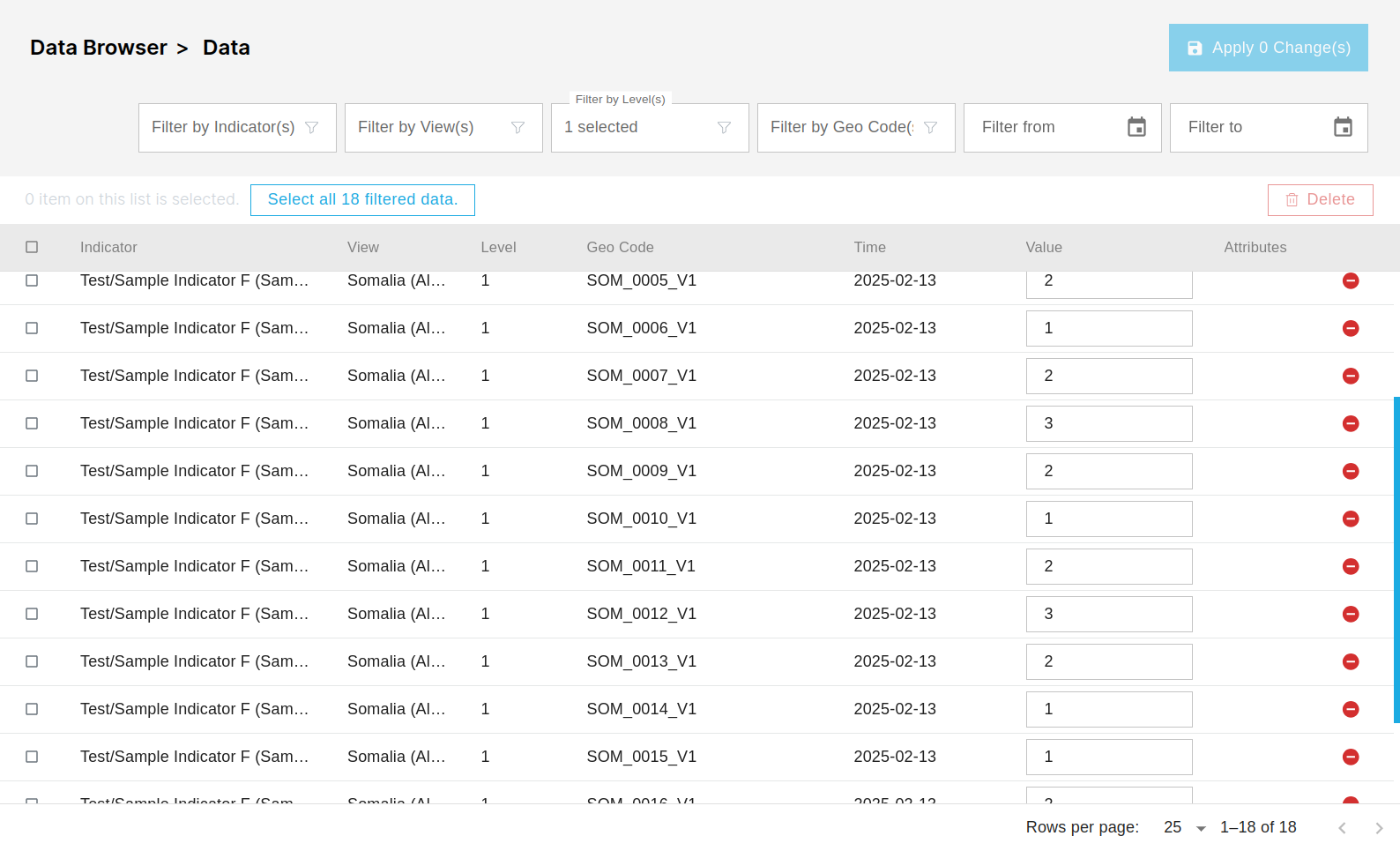Click the vertical table scrollbar
Screen dimensions: 1400x851
[1396, 560]
